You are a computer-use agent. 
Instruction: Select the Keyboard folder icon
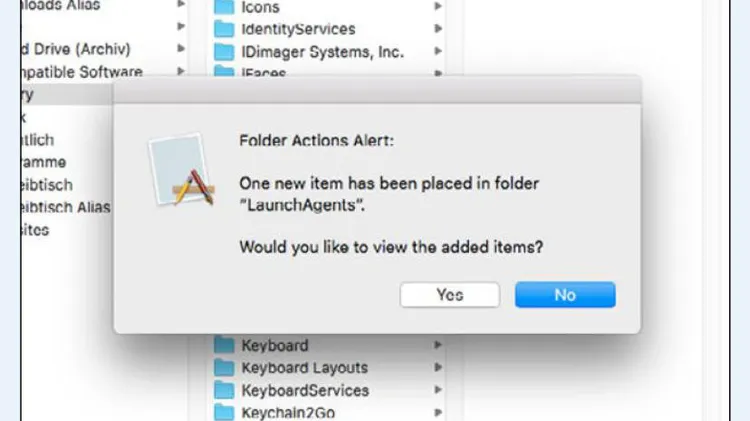224,345
